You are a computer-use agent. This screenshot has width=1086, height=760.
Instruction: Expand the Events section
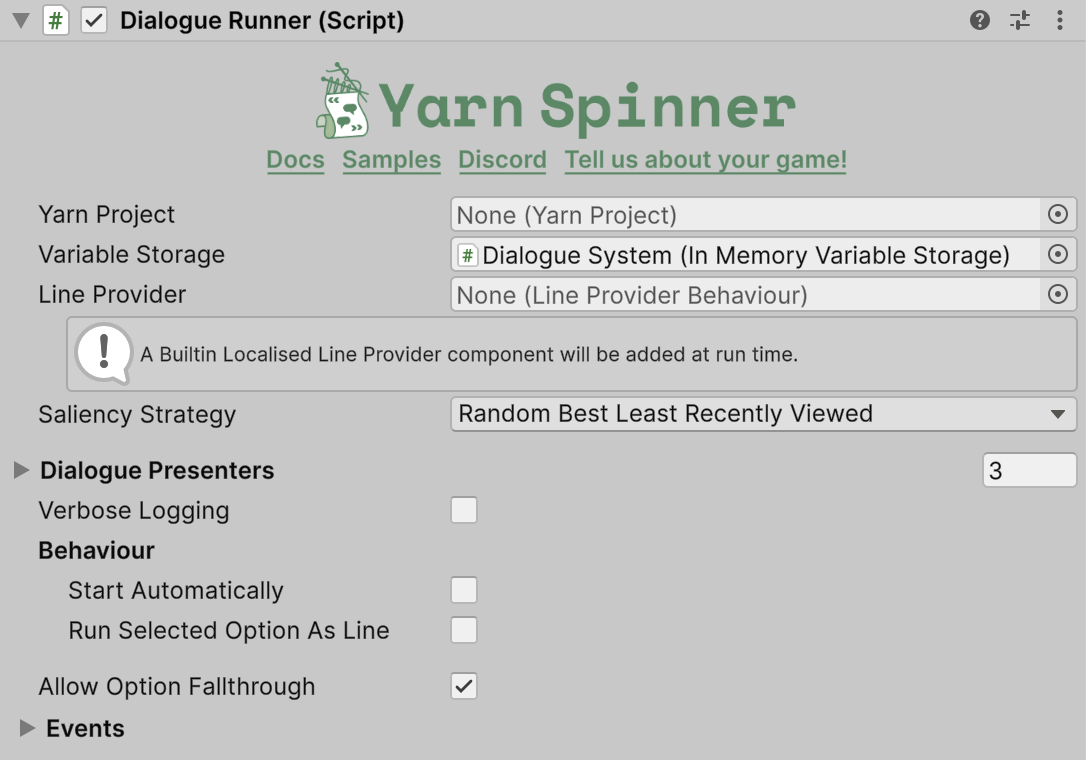[27, 728]
